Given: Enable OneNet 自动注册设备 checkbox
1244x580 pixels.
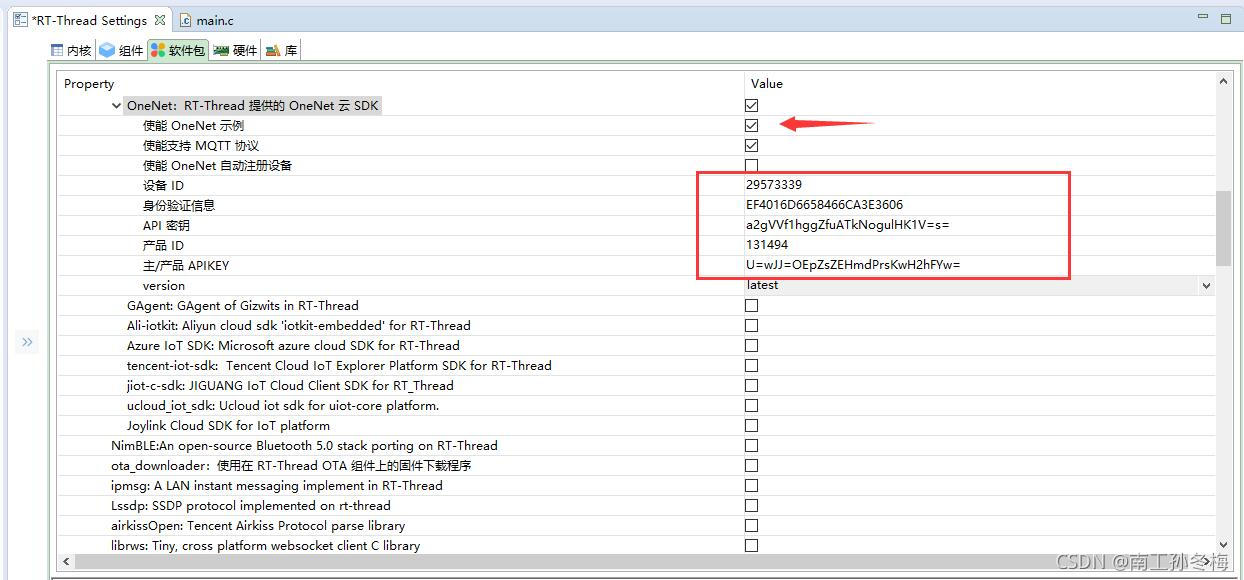Looking at the screenshot, I should [x=751, y=165].
